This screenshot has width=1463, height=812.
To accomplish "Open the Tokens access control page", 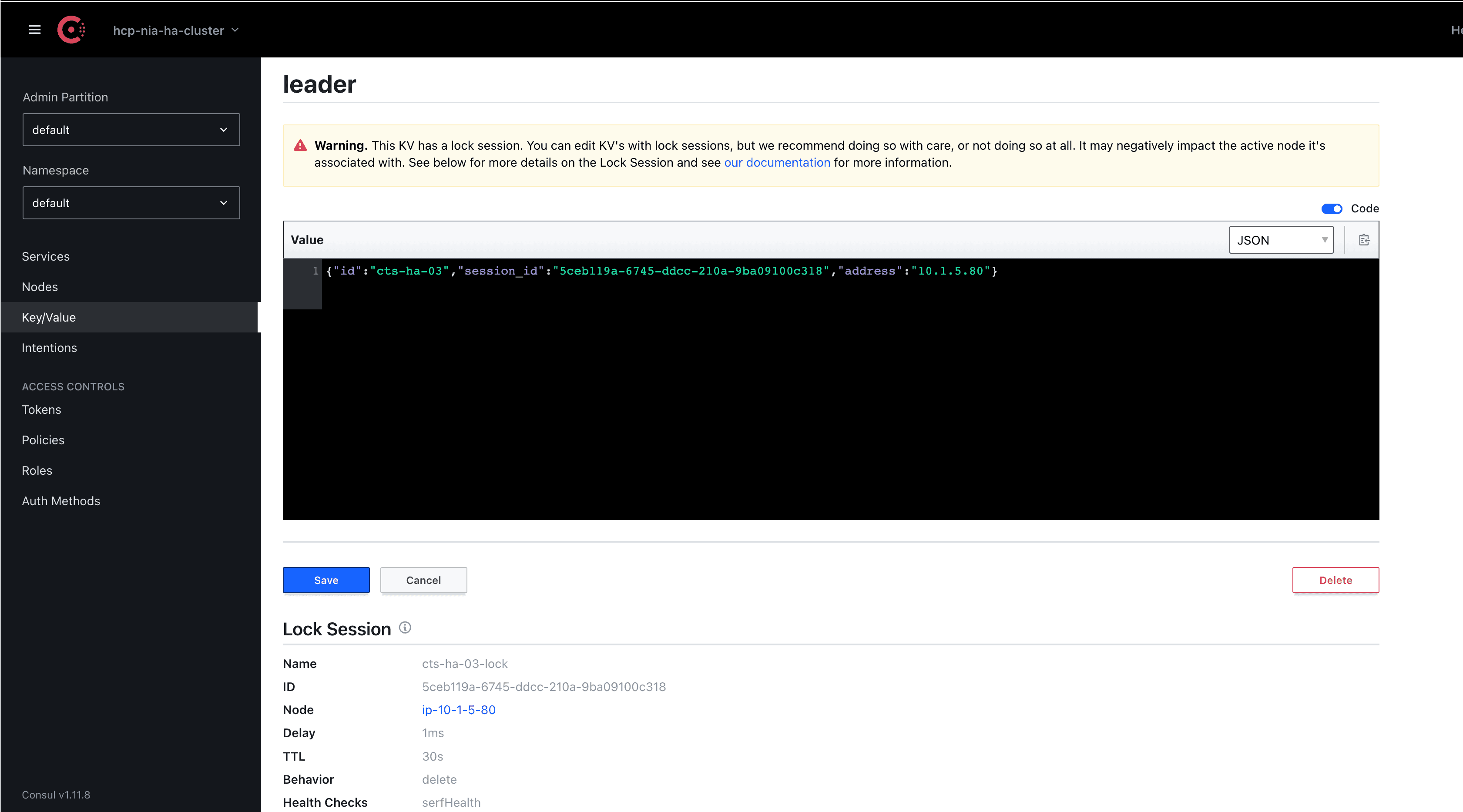I will (41, 409).
